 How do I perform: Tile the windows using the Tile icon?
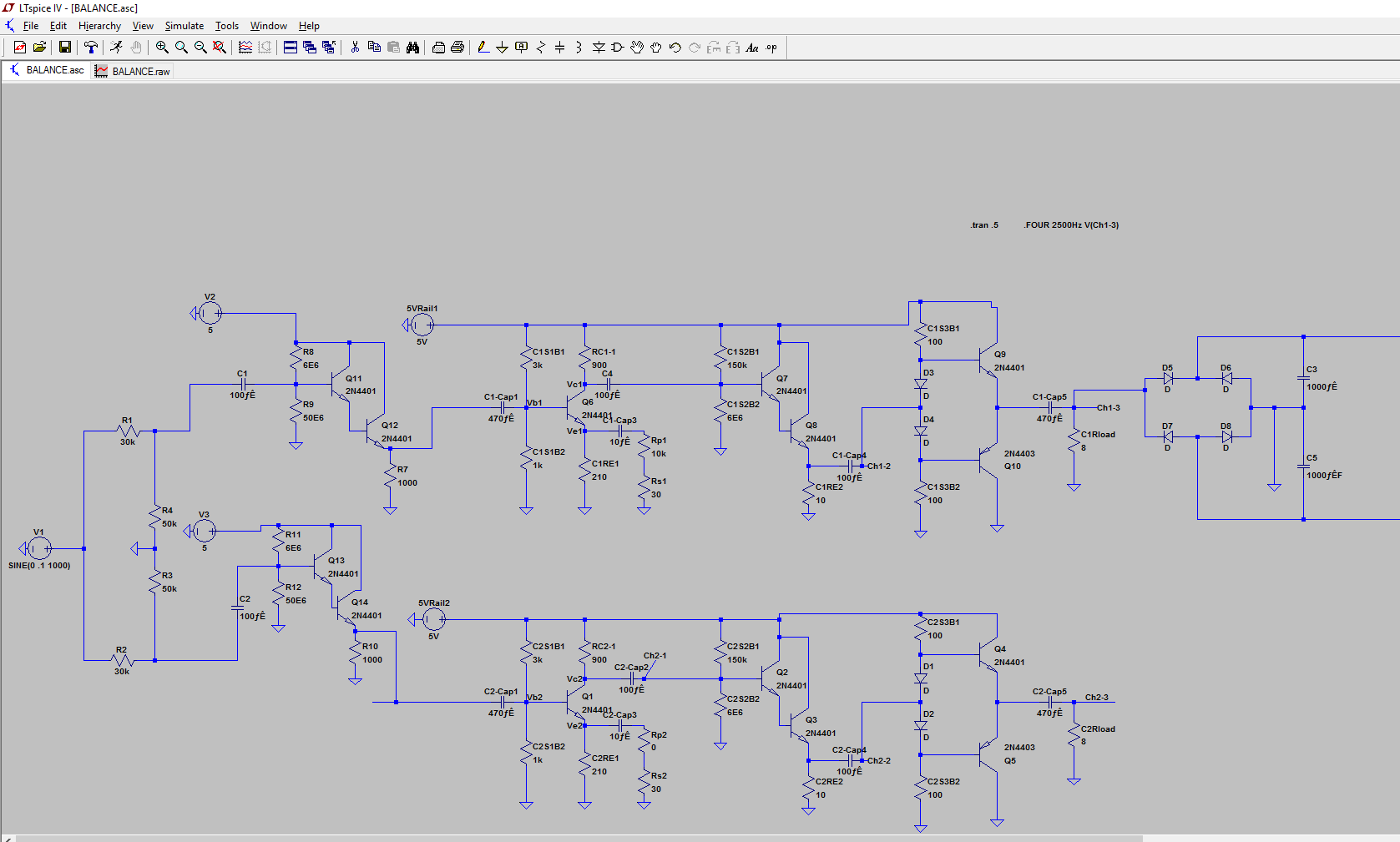(291, 48)
